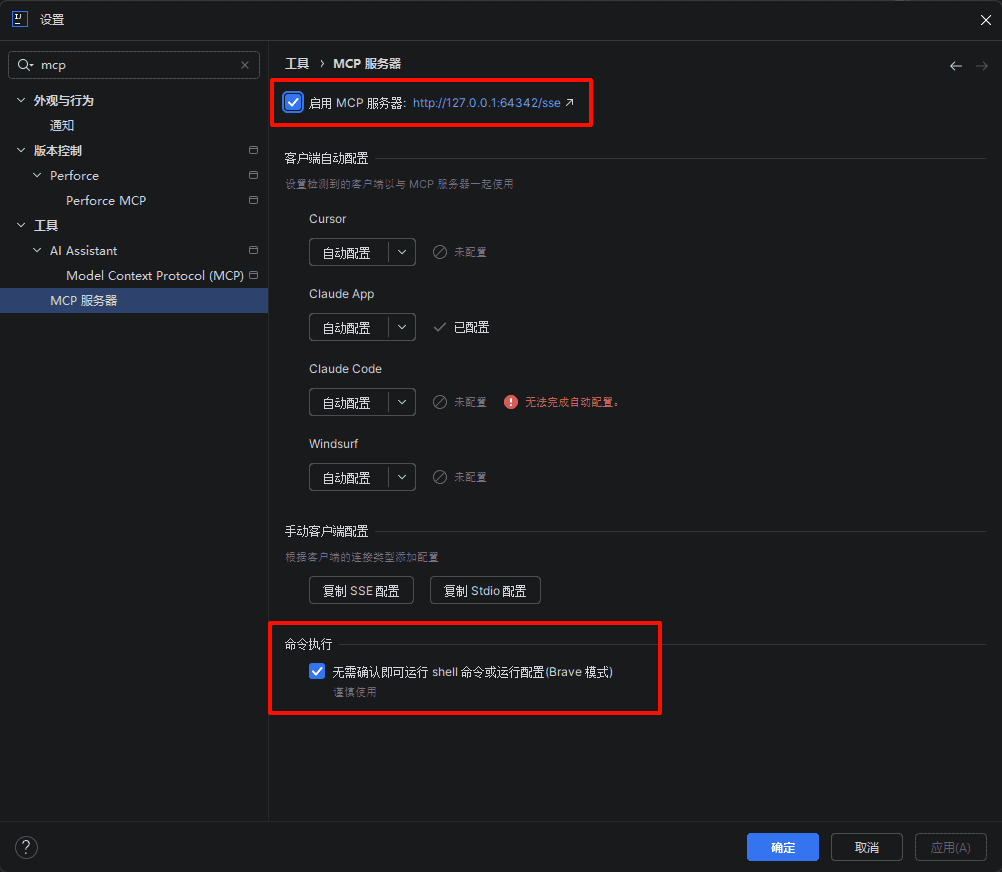Click the green checkmark beside Claude App
This screenshot has height=872, width=1002.
(442, 327)
